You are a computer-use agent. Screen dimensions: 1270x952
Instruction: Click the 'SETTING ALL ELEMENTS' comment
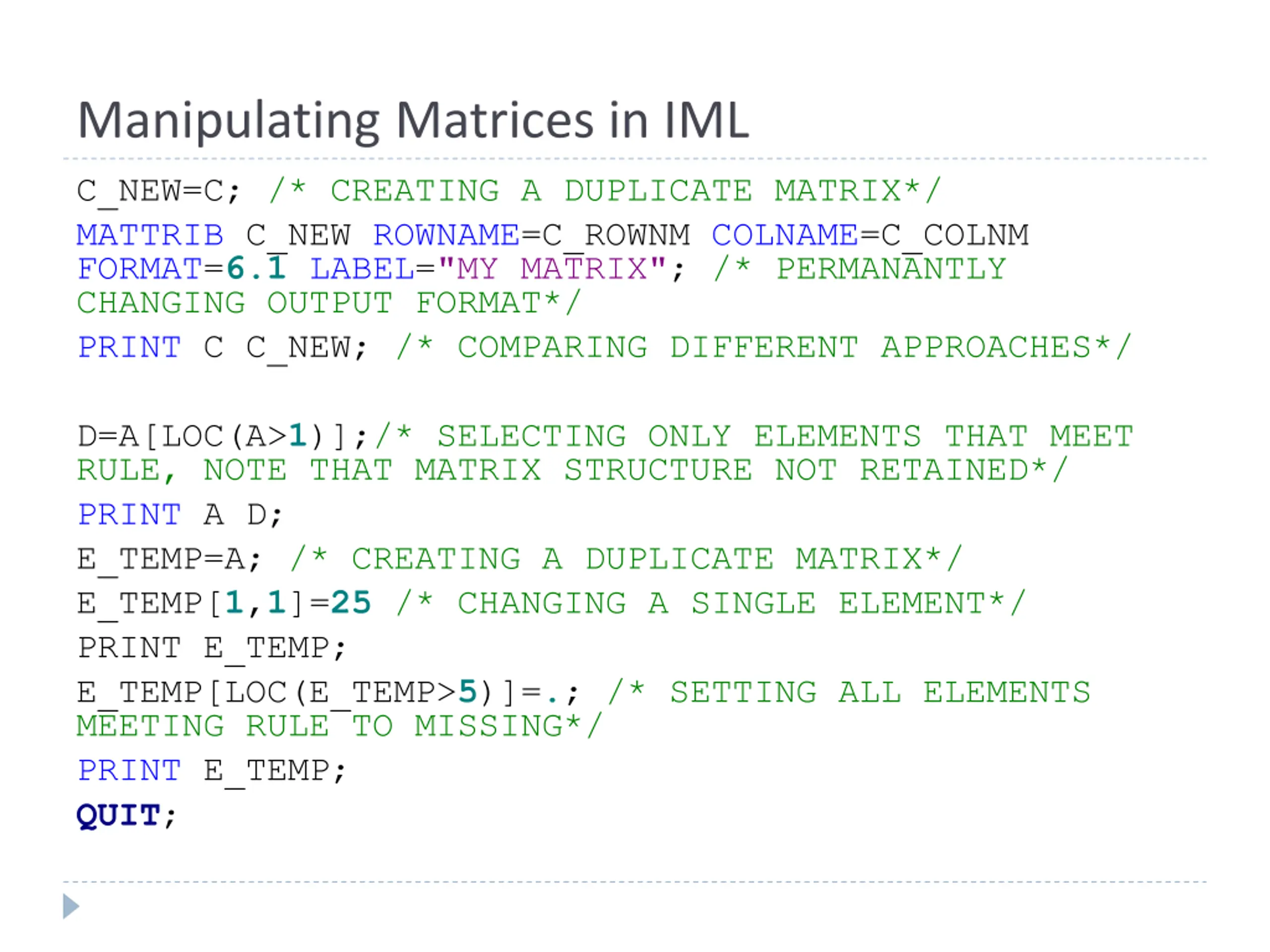(x=849, y=693)
